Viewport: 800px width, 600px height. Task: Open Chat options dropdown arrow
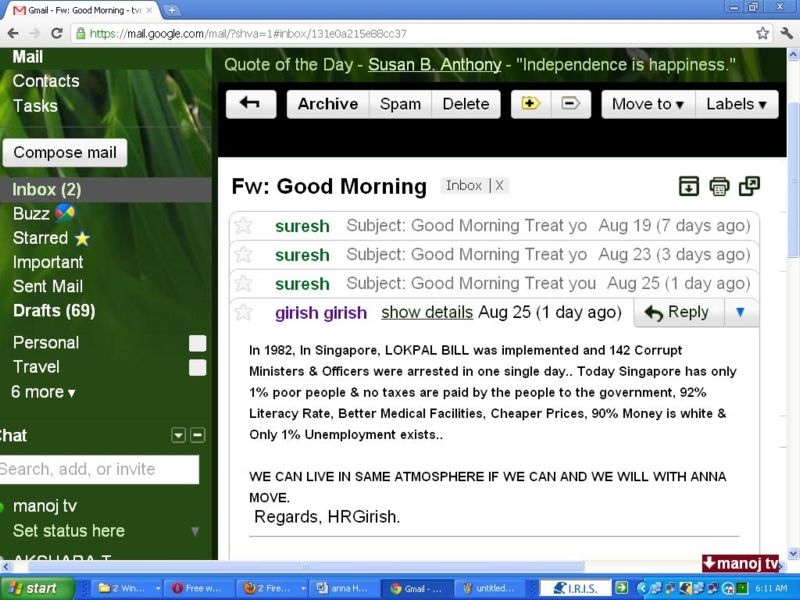point(178,435)
